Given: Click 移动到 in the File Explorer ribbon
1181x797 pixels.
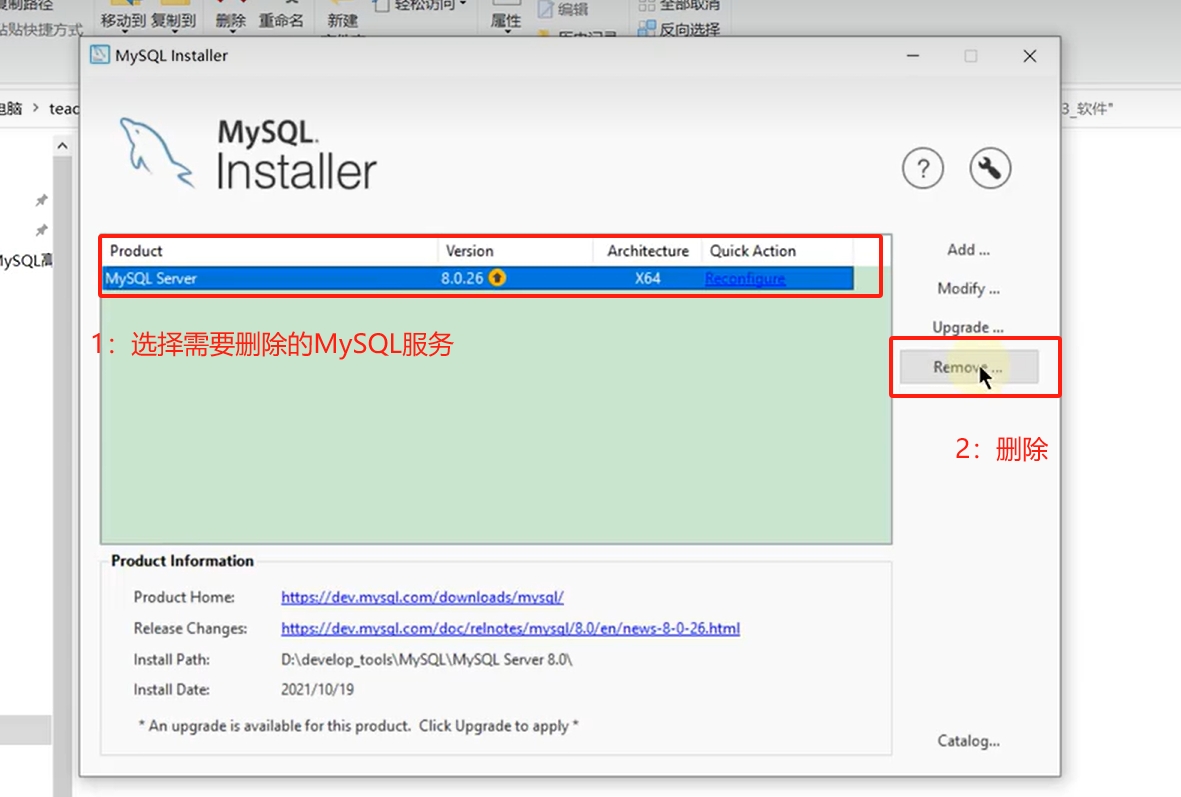Looking at the screenshot, I should [x=123, y=21].
